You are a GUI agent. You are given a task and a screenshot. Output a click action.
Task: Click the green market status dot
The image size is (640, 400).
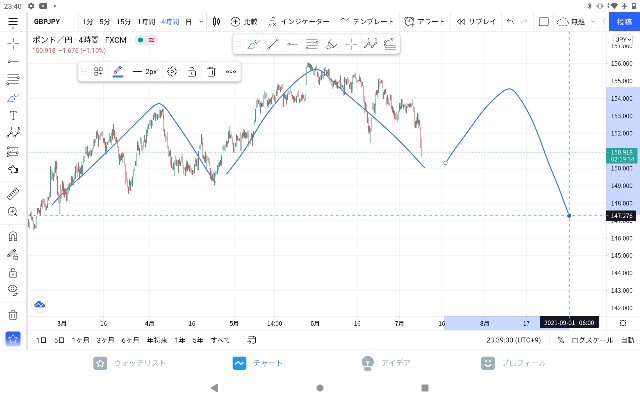click(140, 40)
